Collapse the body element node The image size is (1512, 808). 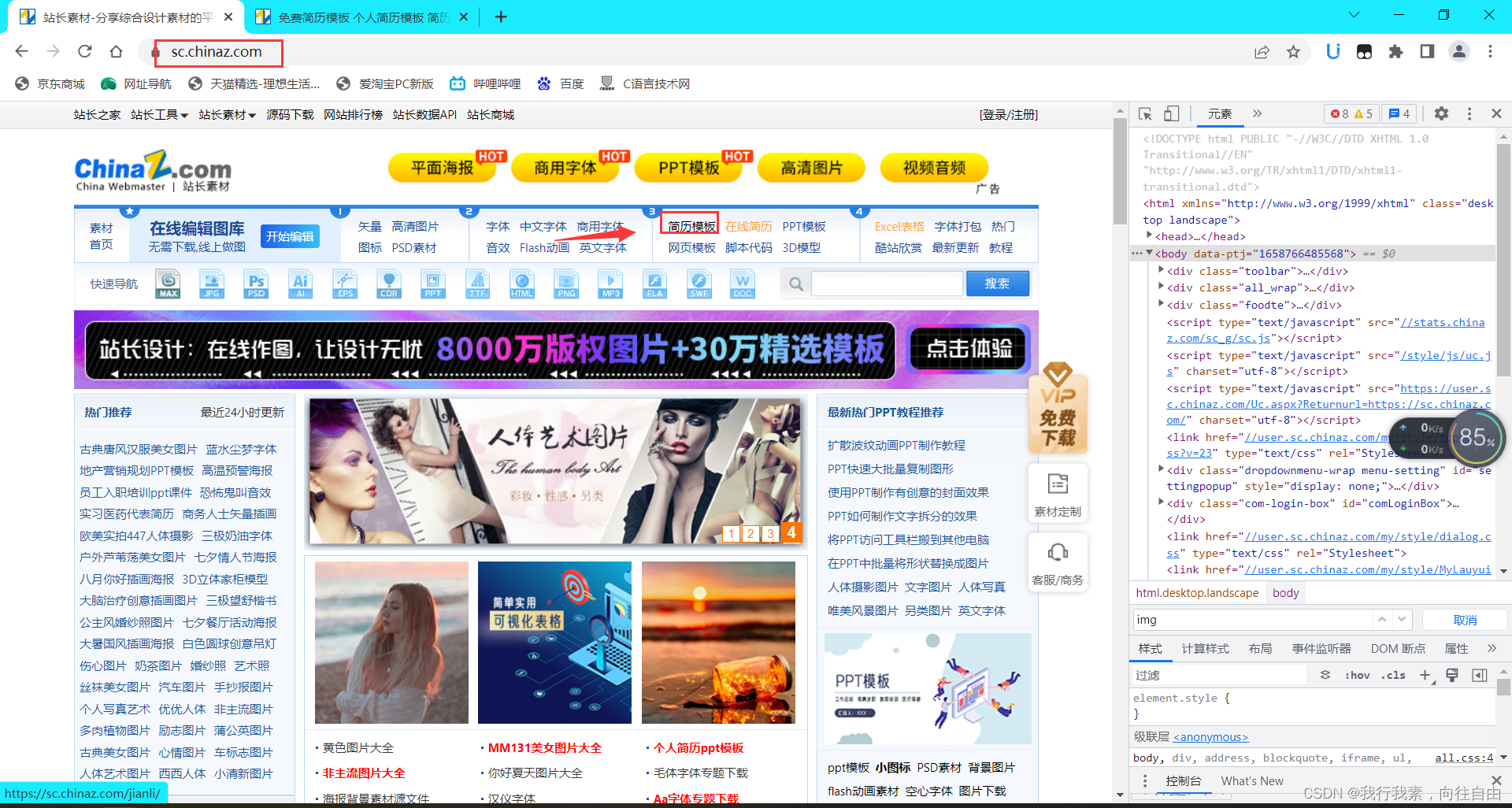coord(1150,253)
